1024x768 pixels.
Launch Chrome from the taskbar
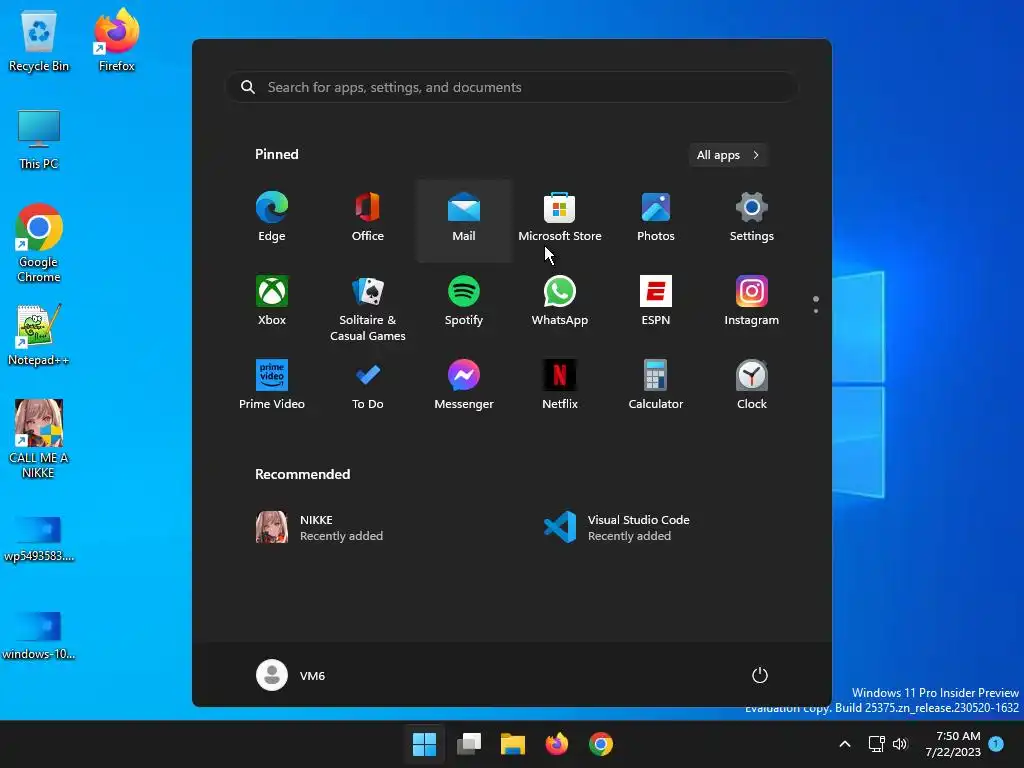601,744
